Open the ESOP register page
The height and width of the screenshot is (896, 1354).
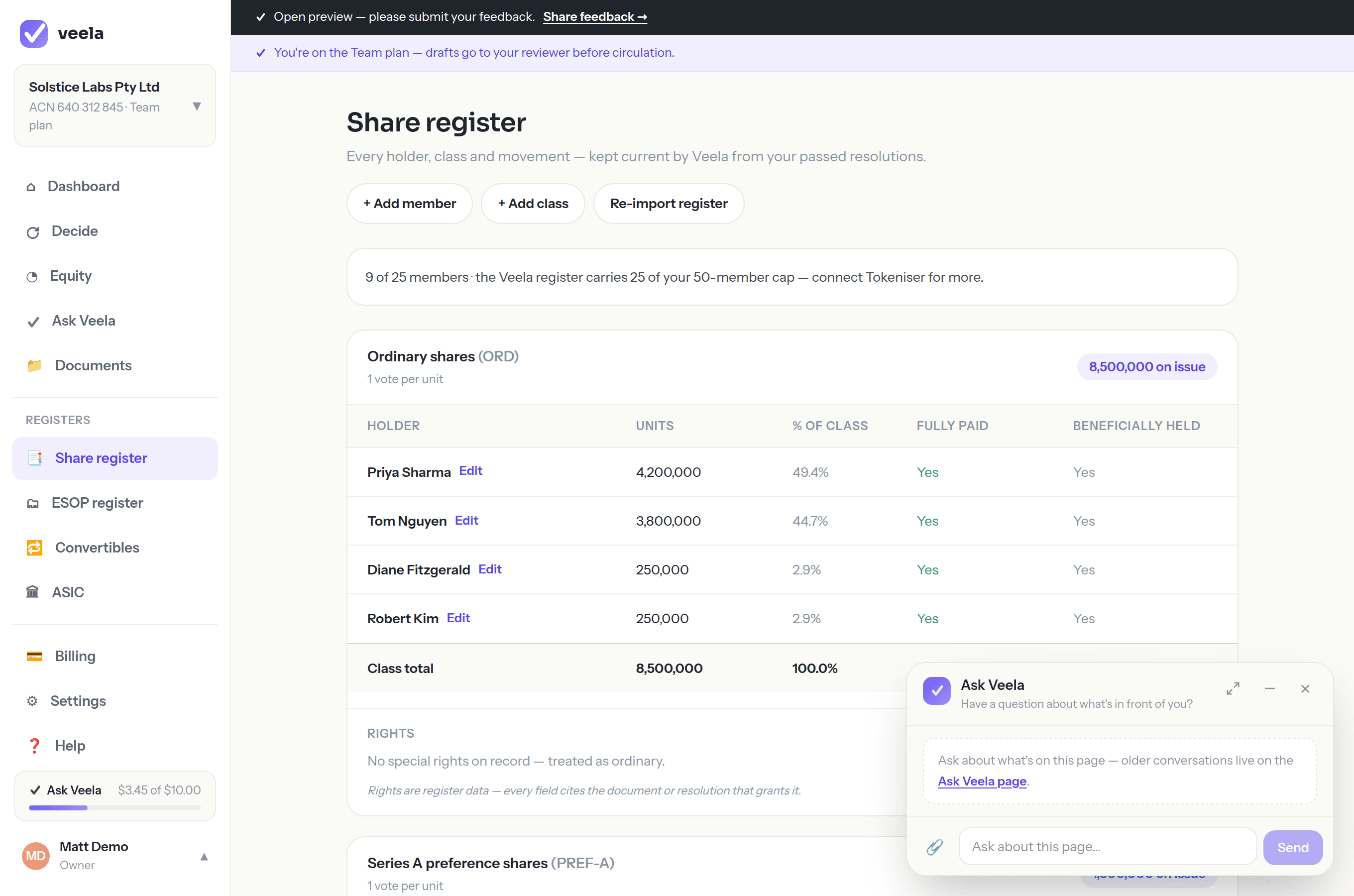pyautogui.click(x=115, y=503)
